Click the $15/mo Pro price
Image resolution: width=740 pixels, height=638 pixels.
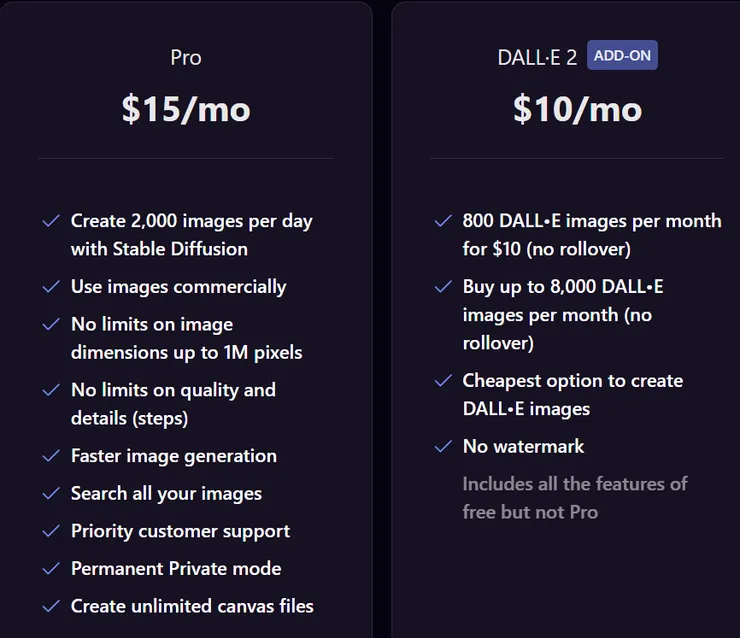pyautogui.click(x=186, y=108)
